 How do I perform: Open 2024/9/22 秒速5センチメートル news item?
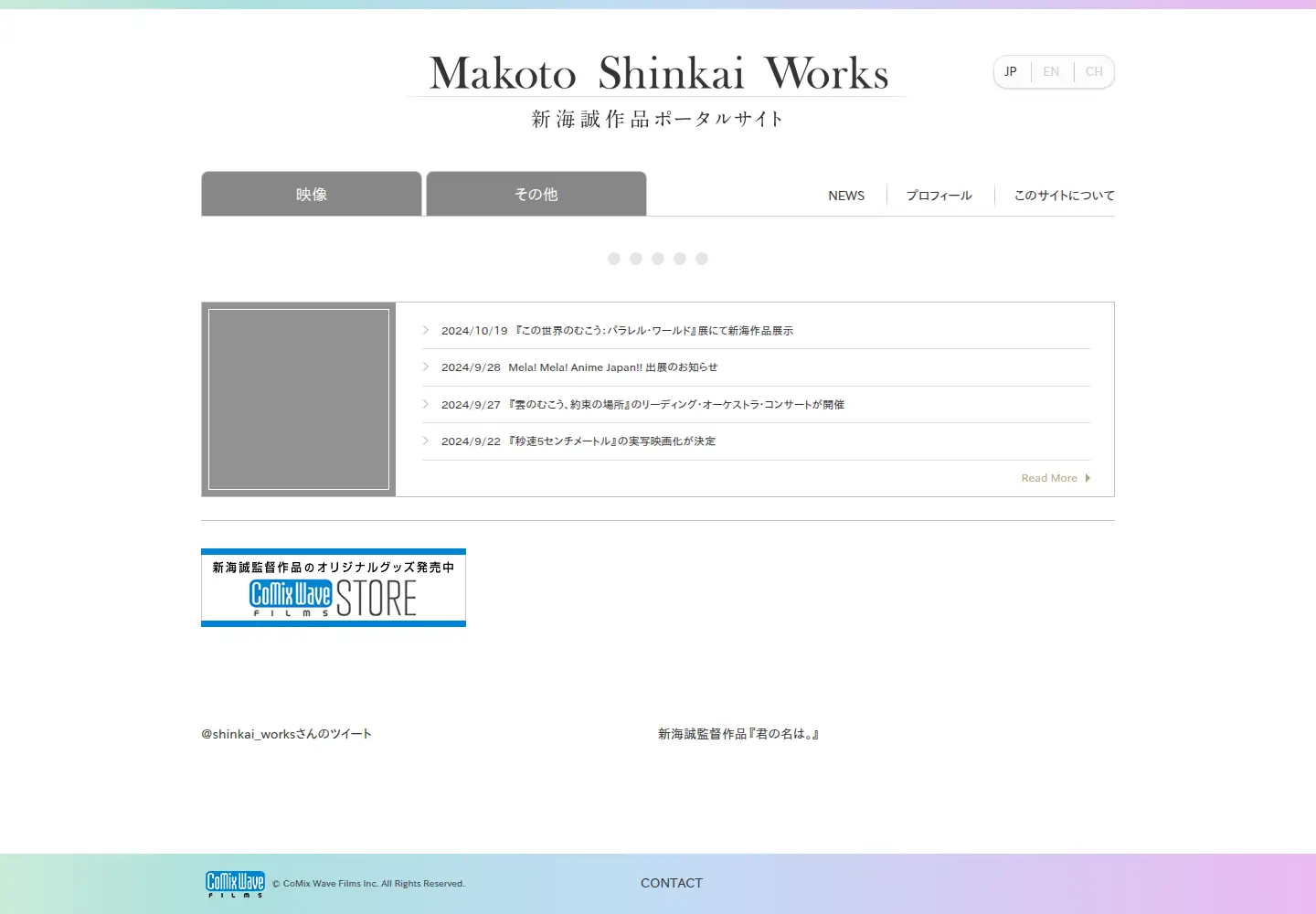point(578,441)
